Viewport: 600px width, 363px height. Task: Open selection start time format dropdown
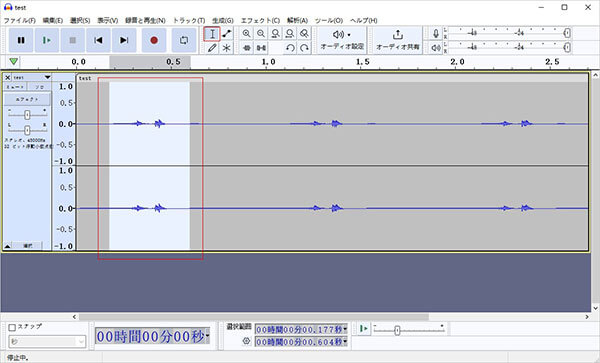(x=345, y=329)
